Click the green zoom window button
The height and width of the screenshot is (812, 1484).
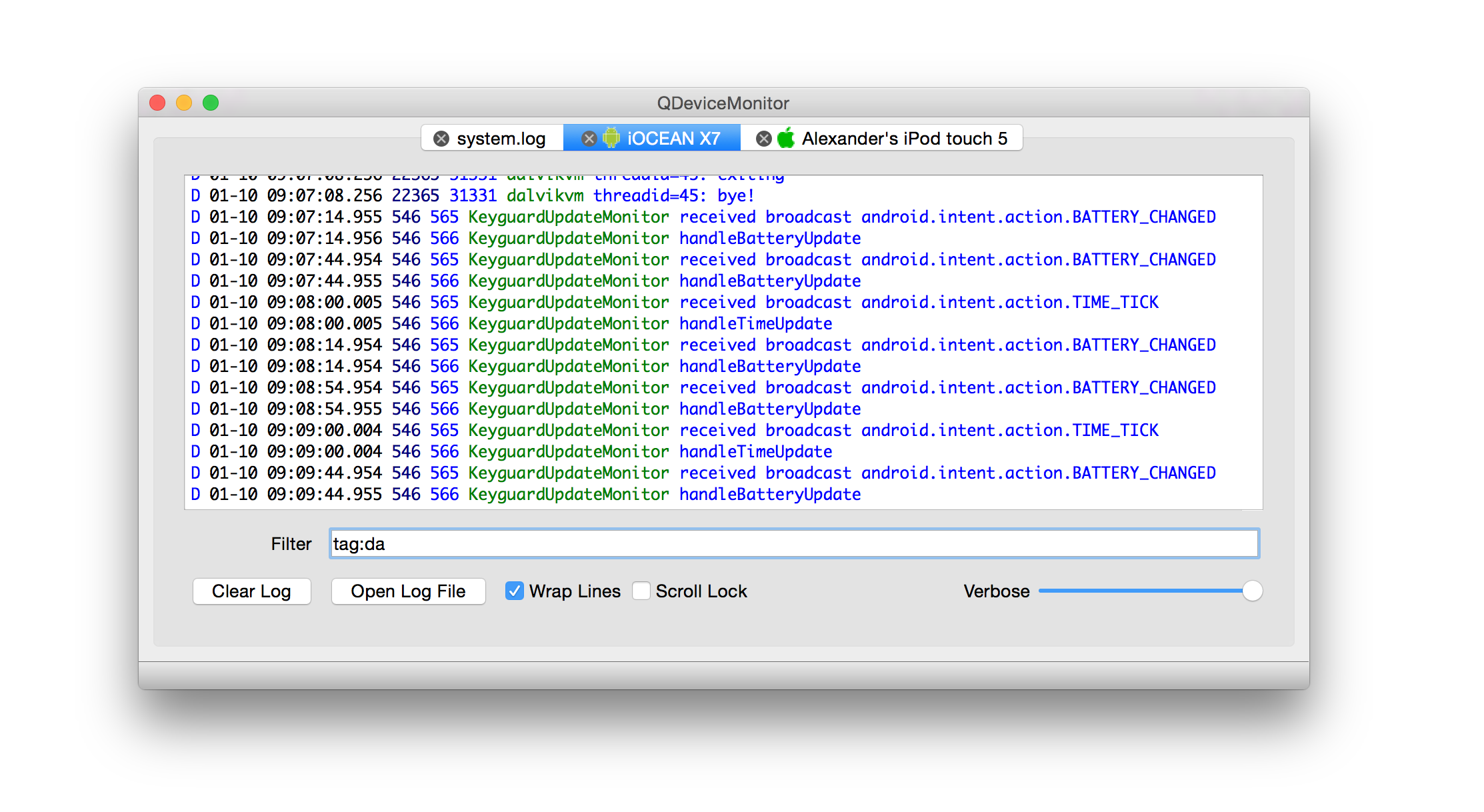click(211, 103)
